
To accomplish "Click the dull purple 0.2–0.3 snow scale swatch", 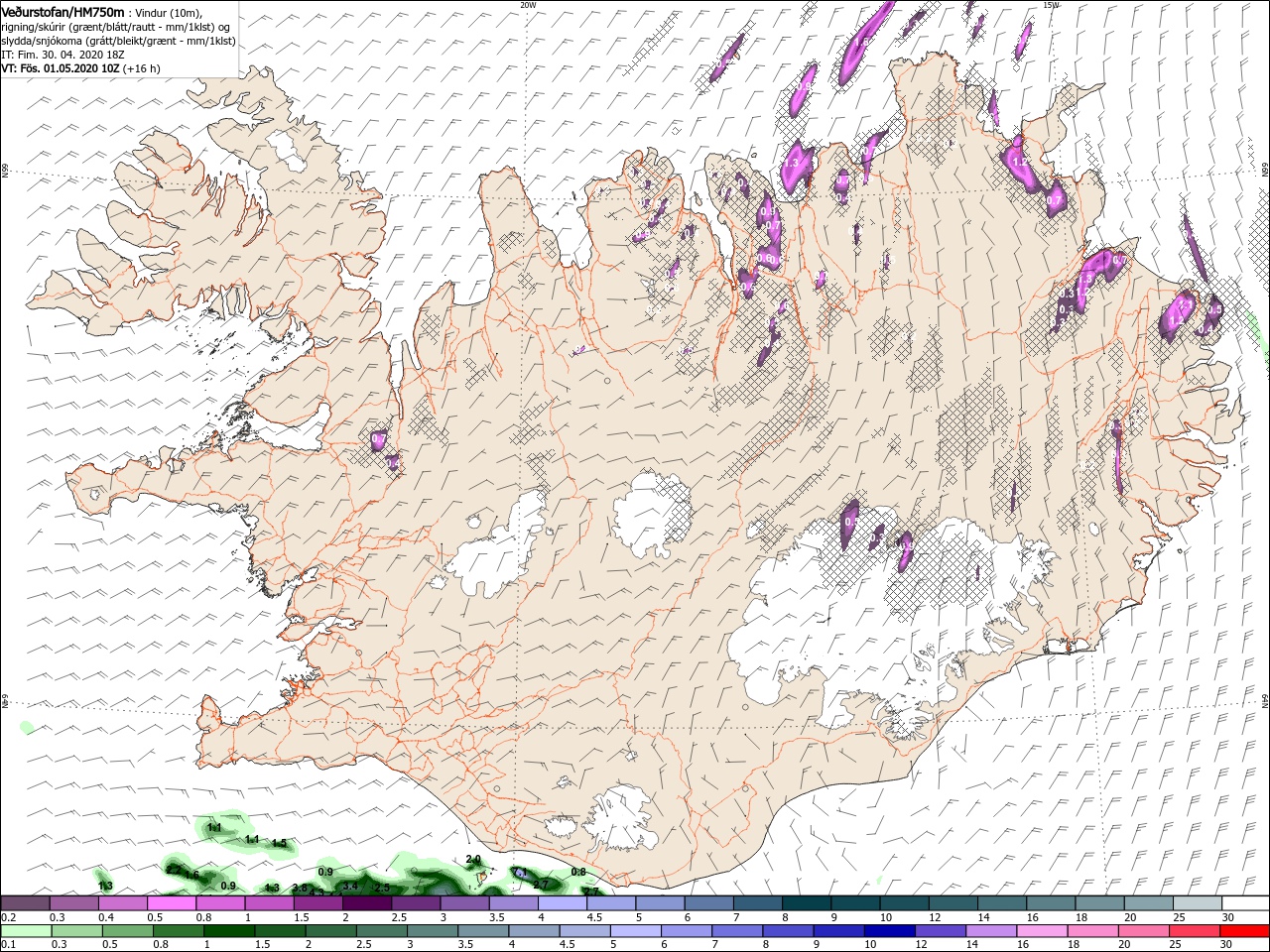I will pyautogui.click(x=25, y=903).
